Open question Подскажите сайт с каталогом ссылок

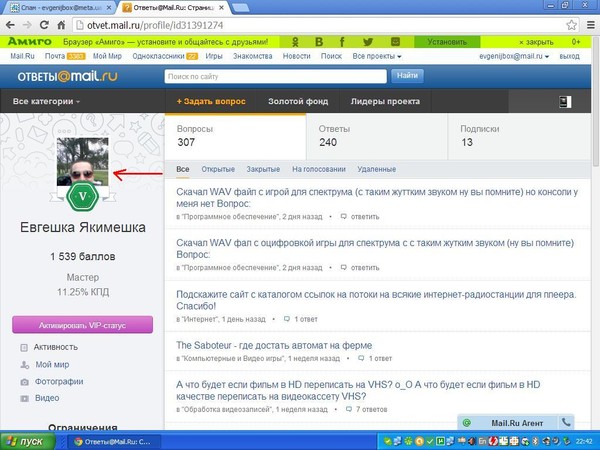(x=376, y=300)
